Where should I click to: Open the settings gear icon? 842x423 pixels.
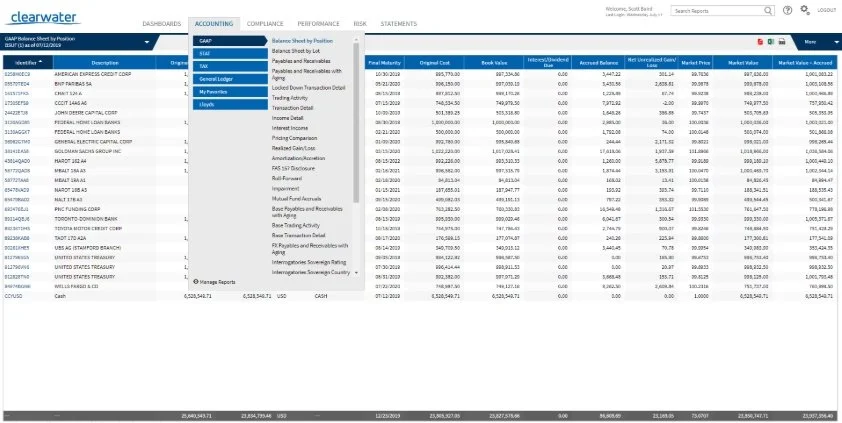804,10
